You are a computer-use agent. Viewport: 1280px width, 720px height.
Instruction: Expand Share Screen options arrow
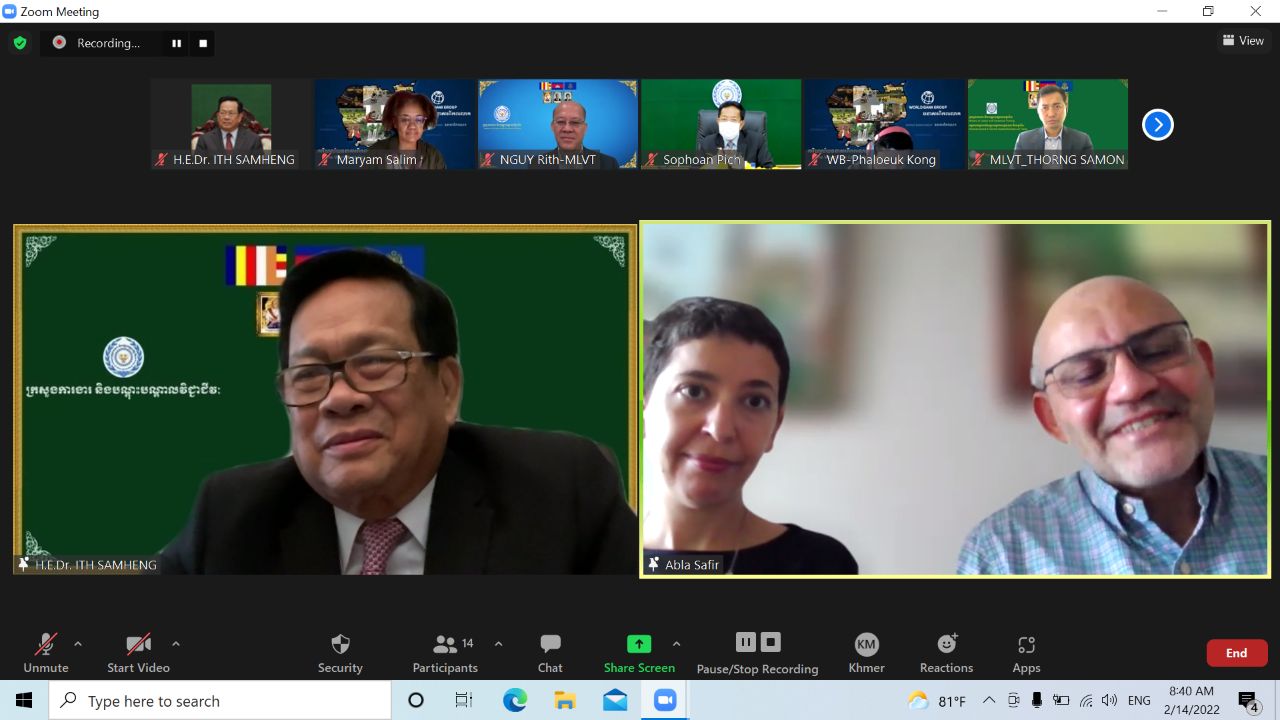click(x=676, y=644)
